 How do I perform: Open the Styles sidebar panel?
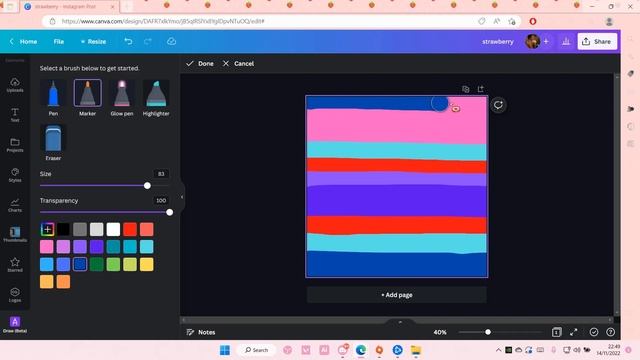15,175
